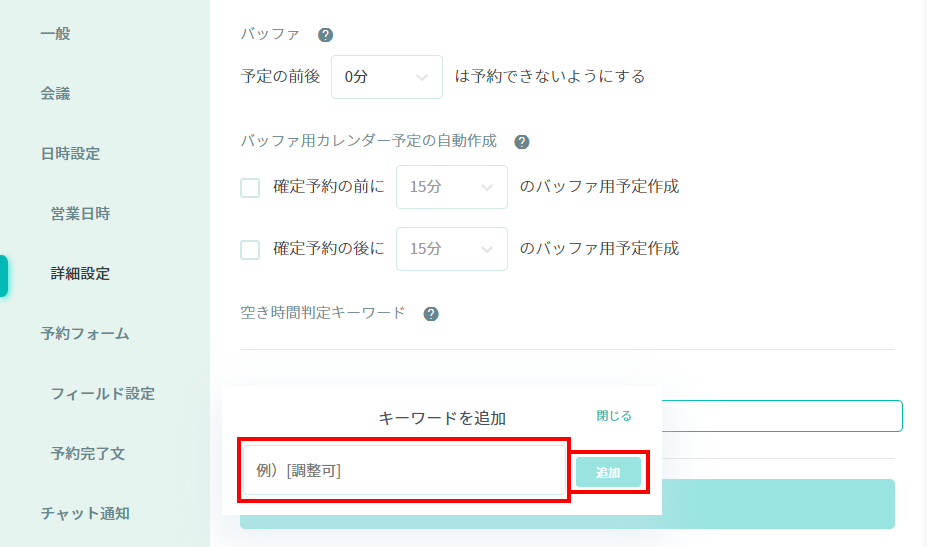The image size is (927, 547).
Task: Go to 一般 in the sidebar
Action: (x=56, y=34)
